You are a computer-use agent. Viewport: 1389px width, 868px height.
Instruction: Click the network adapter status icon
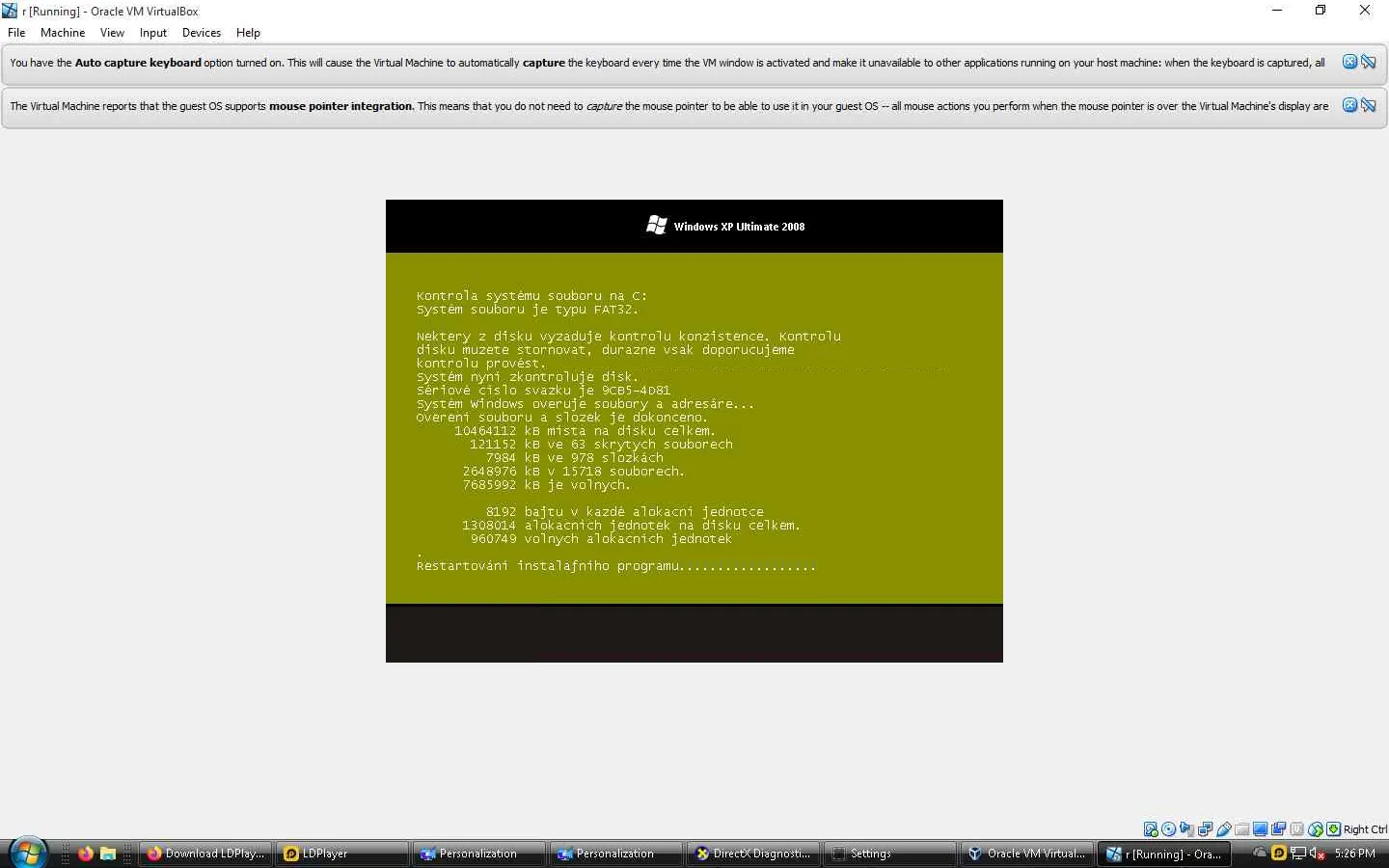pyautogui.click(x=1206, y=829)
